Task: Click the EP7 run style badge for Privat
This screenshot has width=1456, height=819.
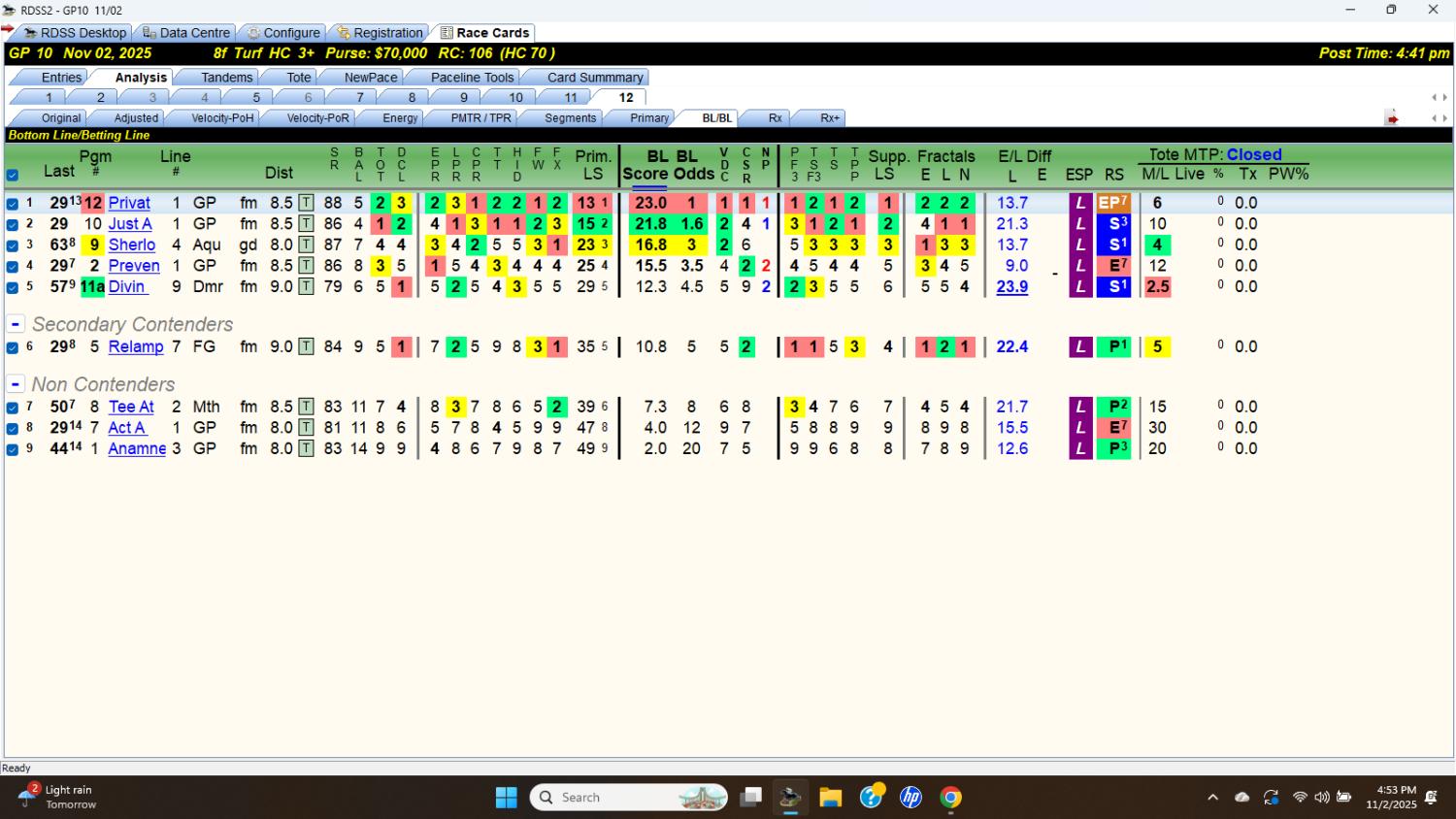Action: (x=1113, y=203)
